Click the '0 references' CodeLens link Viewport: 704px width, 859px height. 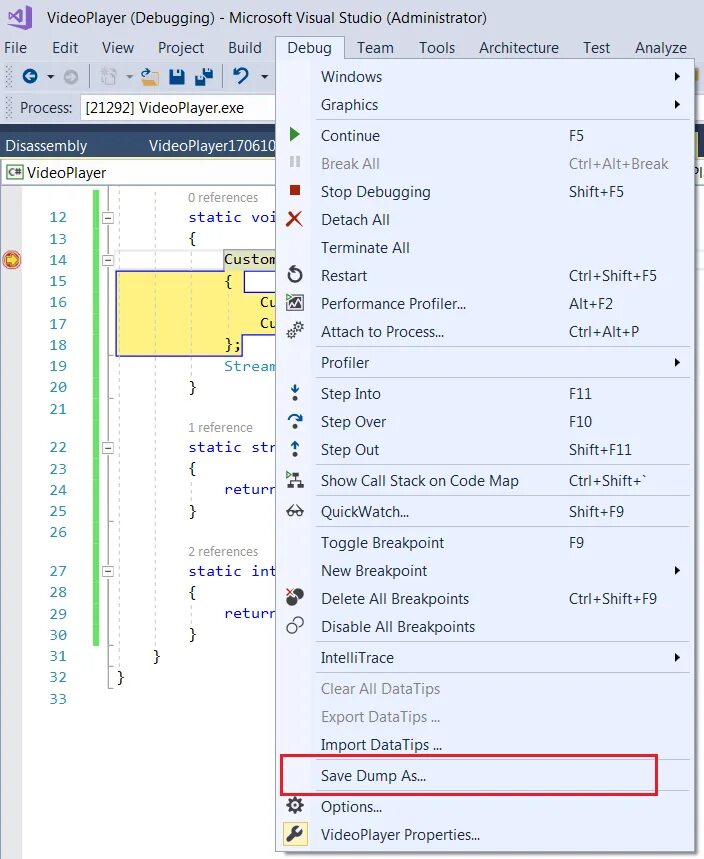tap(222, 197)
